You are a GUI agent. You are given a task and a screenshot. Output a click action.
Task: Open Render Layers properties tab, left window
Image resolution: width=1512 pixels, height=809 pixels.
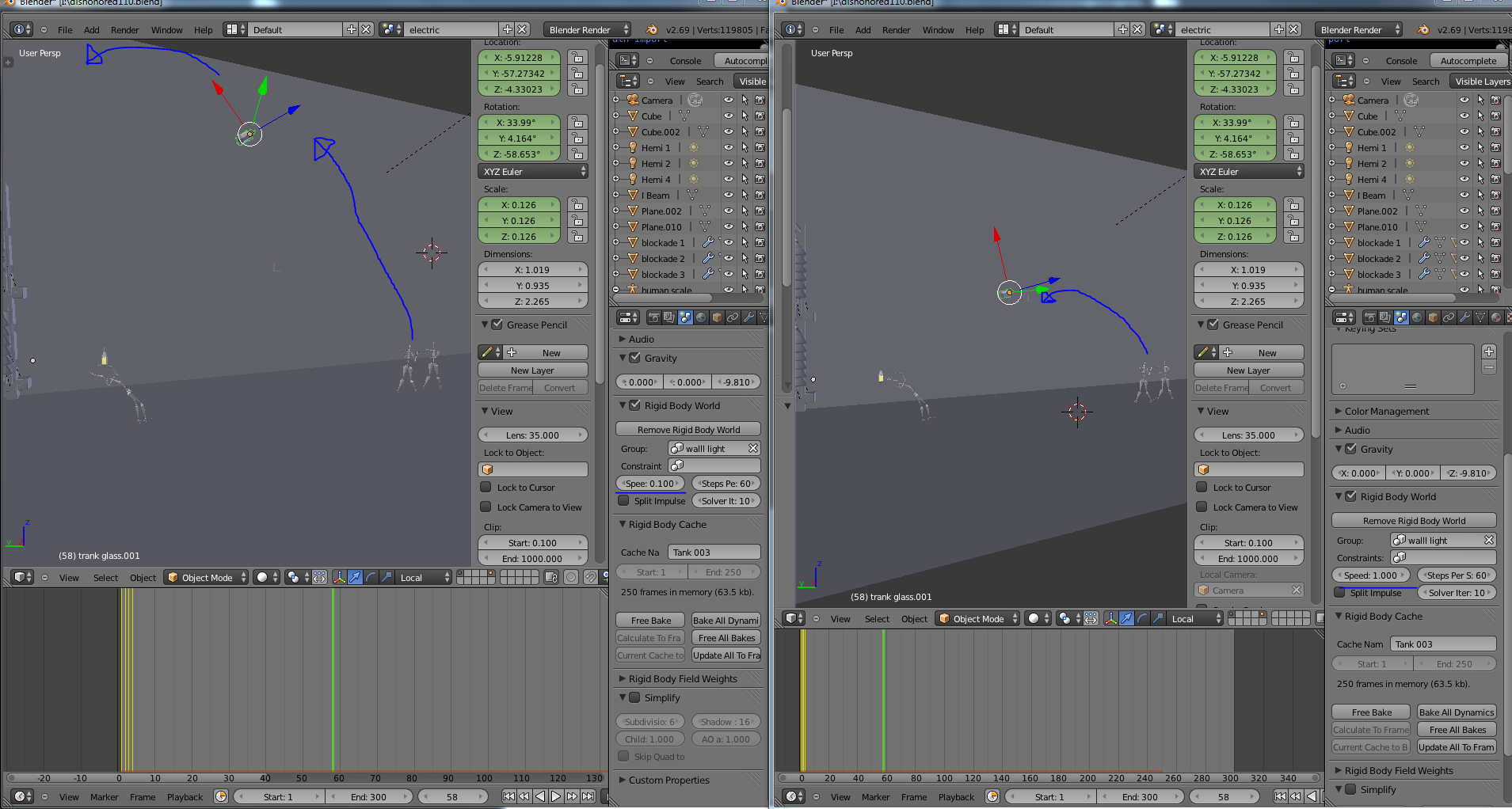click(670, 317)
